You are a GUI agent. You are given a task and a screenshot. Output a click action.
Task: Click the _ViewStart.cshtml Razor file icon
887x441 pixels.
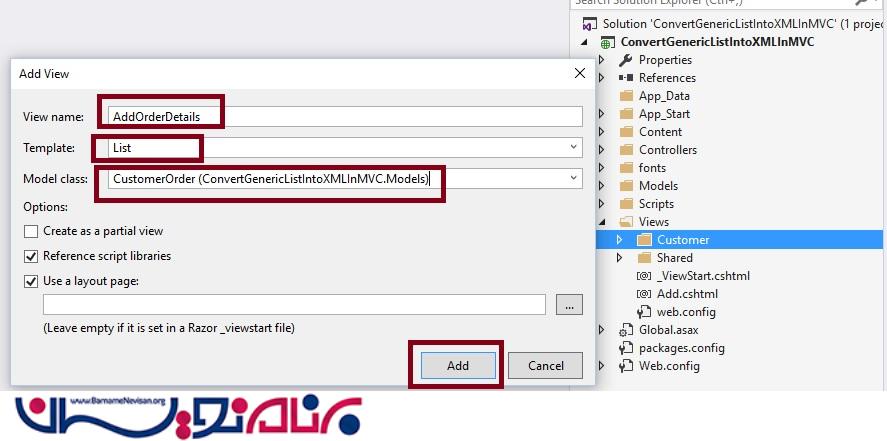(644, 276)
